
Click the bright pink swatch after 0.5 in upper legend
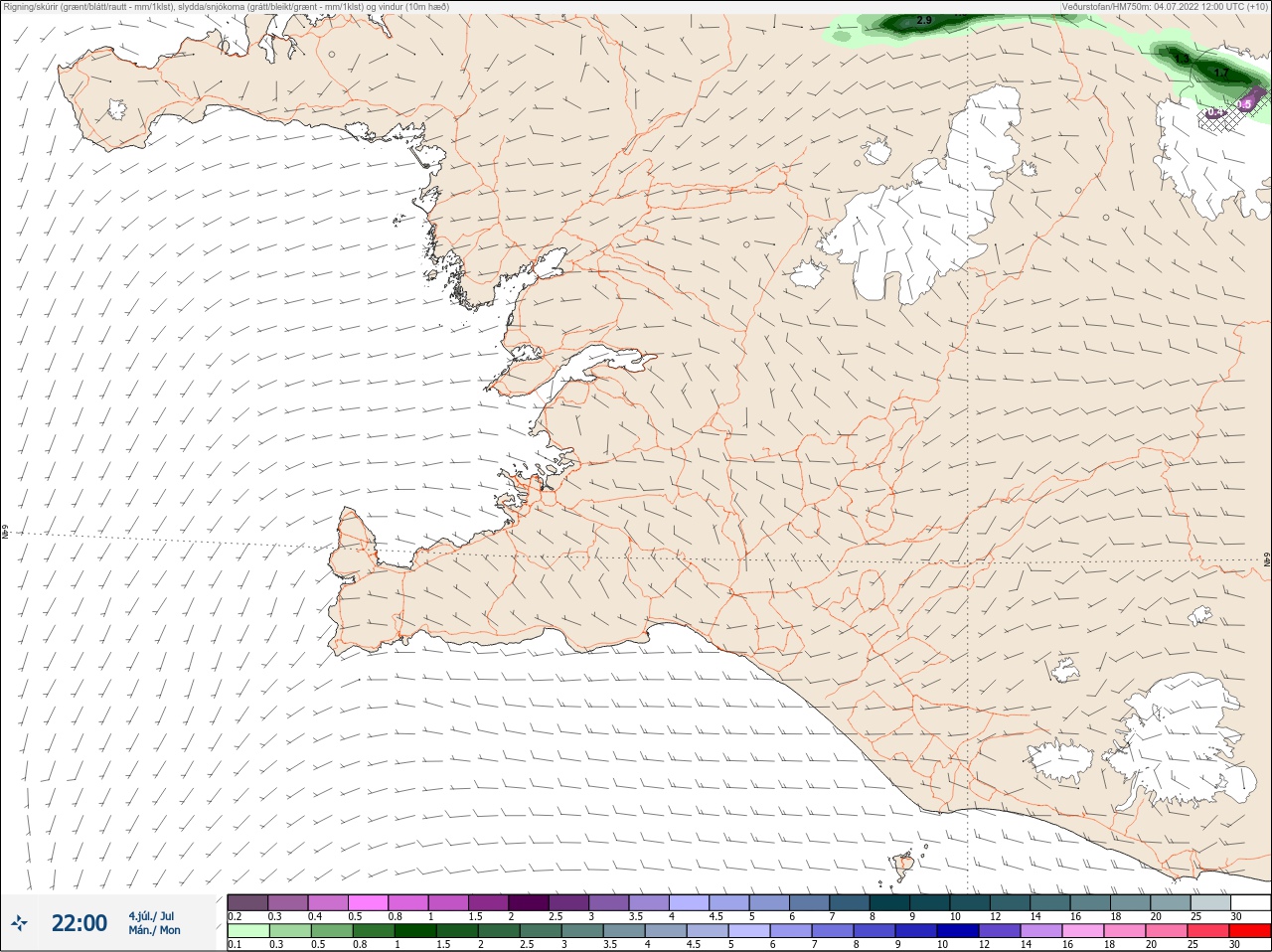coord(368,902)
